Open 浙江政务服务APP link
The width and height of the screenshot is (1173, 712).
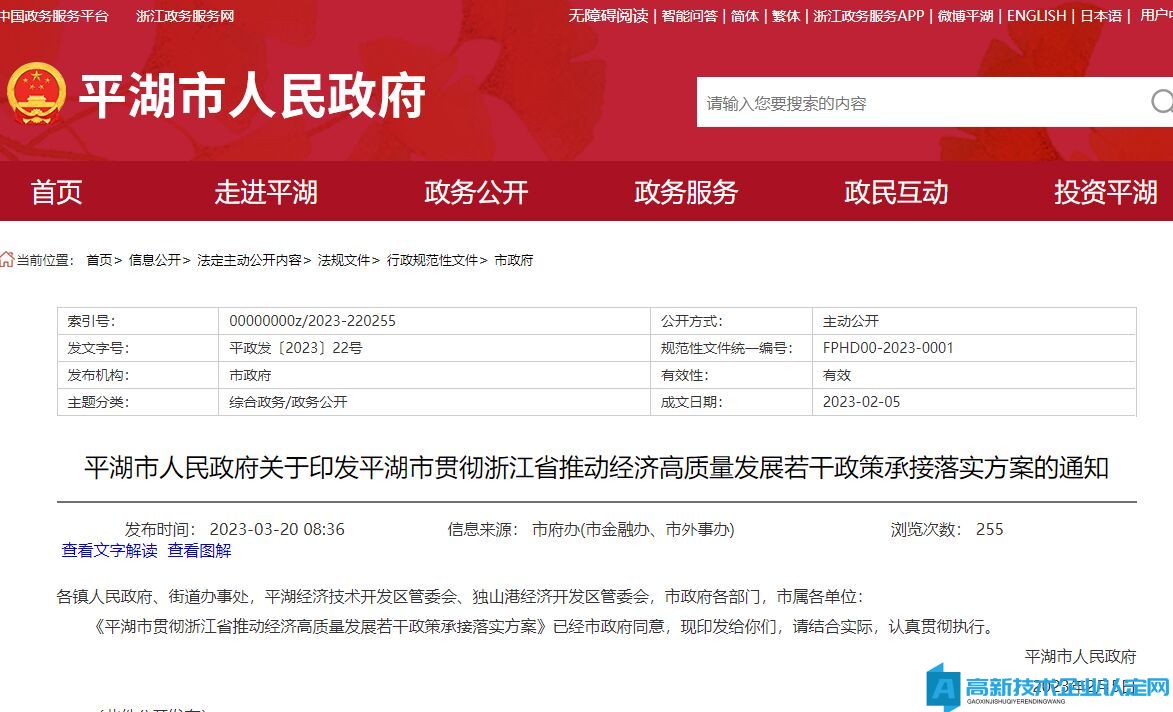[x=869, y=16]
